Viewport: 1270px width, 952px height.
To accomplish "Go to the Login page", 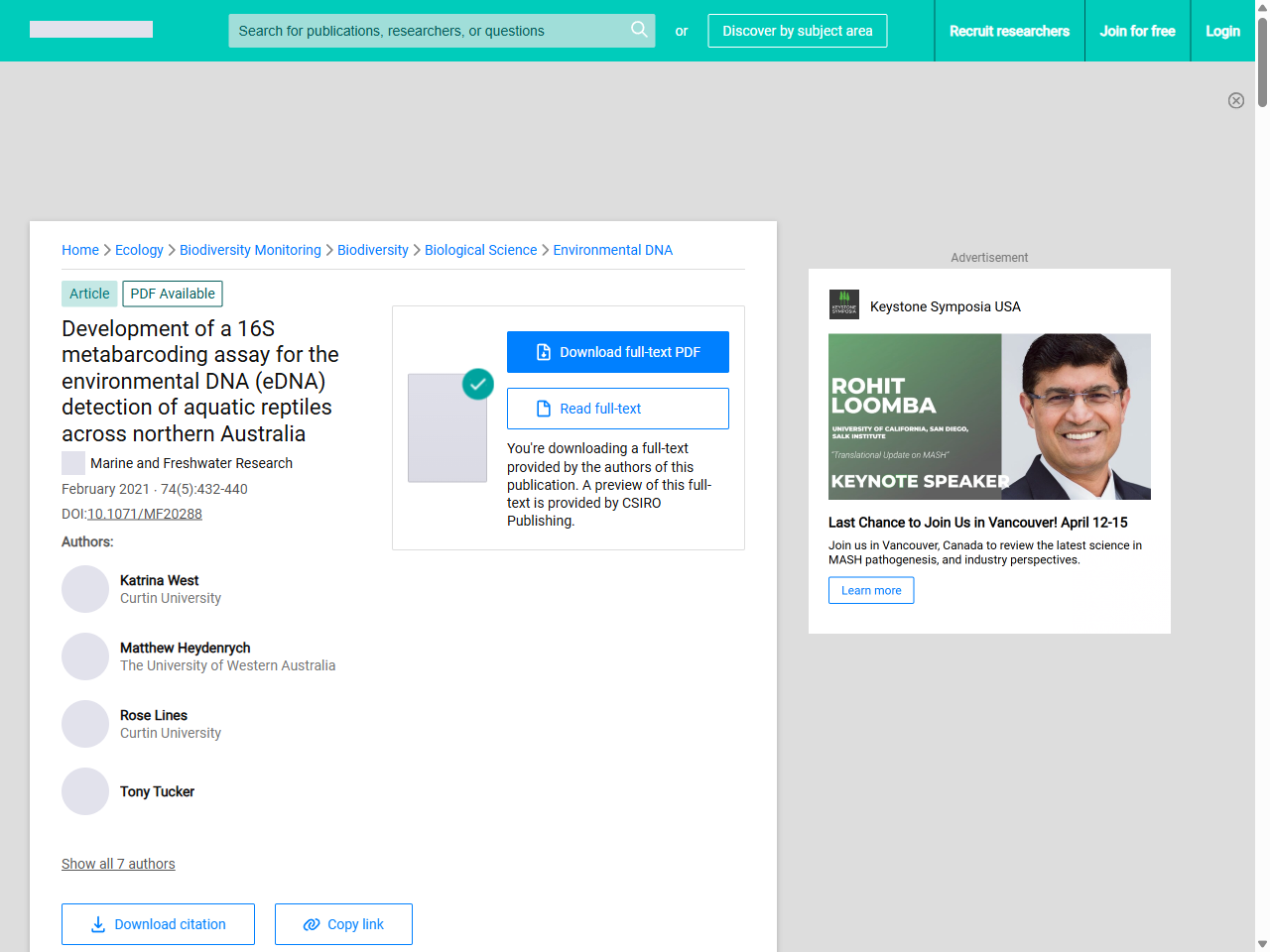I will click(x=1222, y=31).
